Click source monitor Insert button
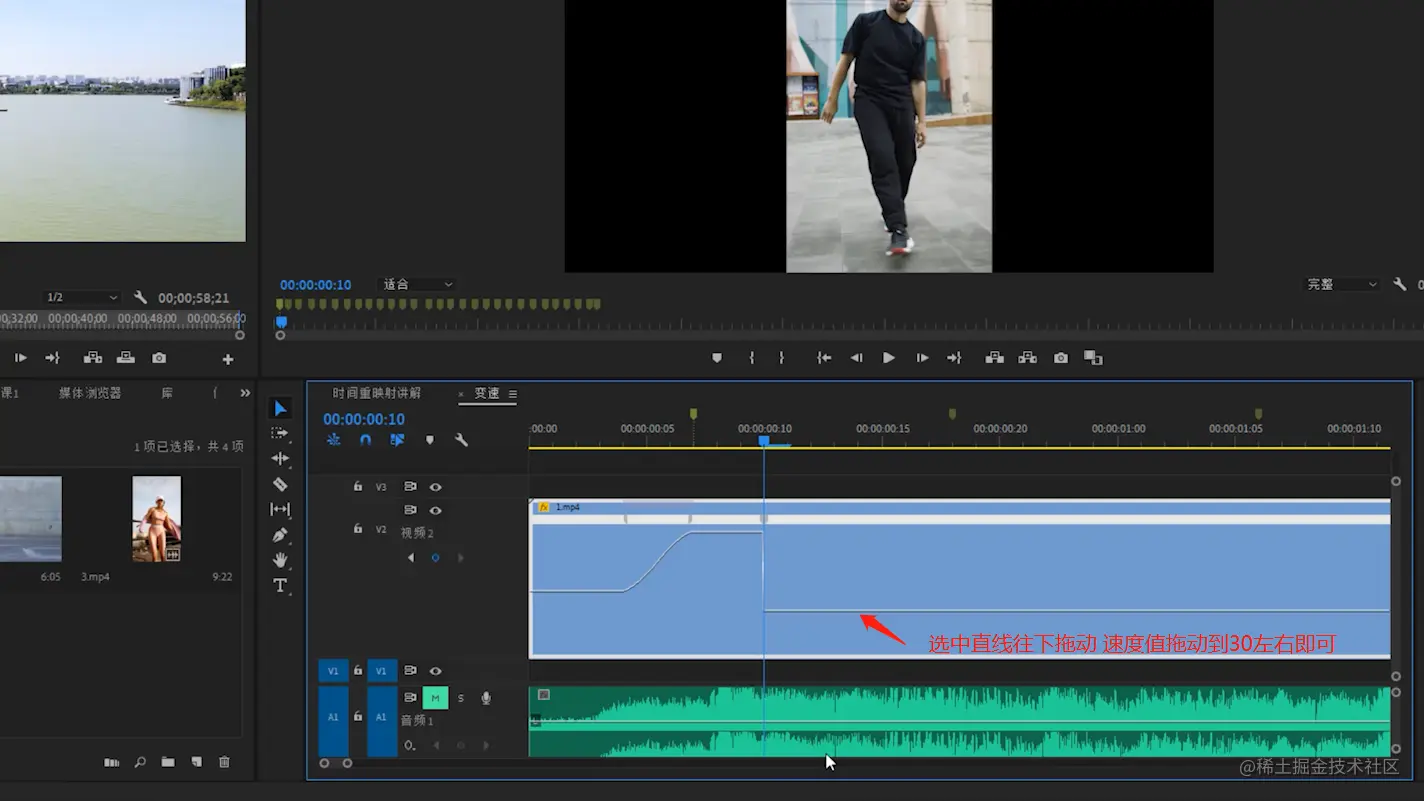The width and height of the screenshot is (1424, 801). pyautogui.click(x=93, y=358)
